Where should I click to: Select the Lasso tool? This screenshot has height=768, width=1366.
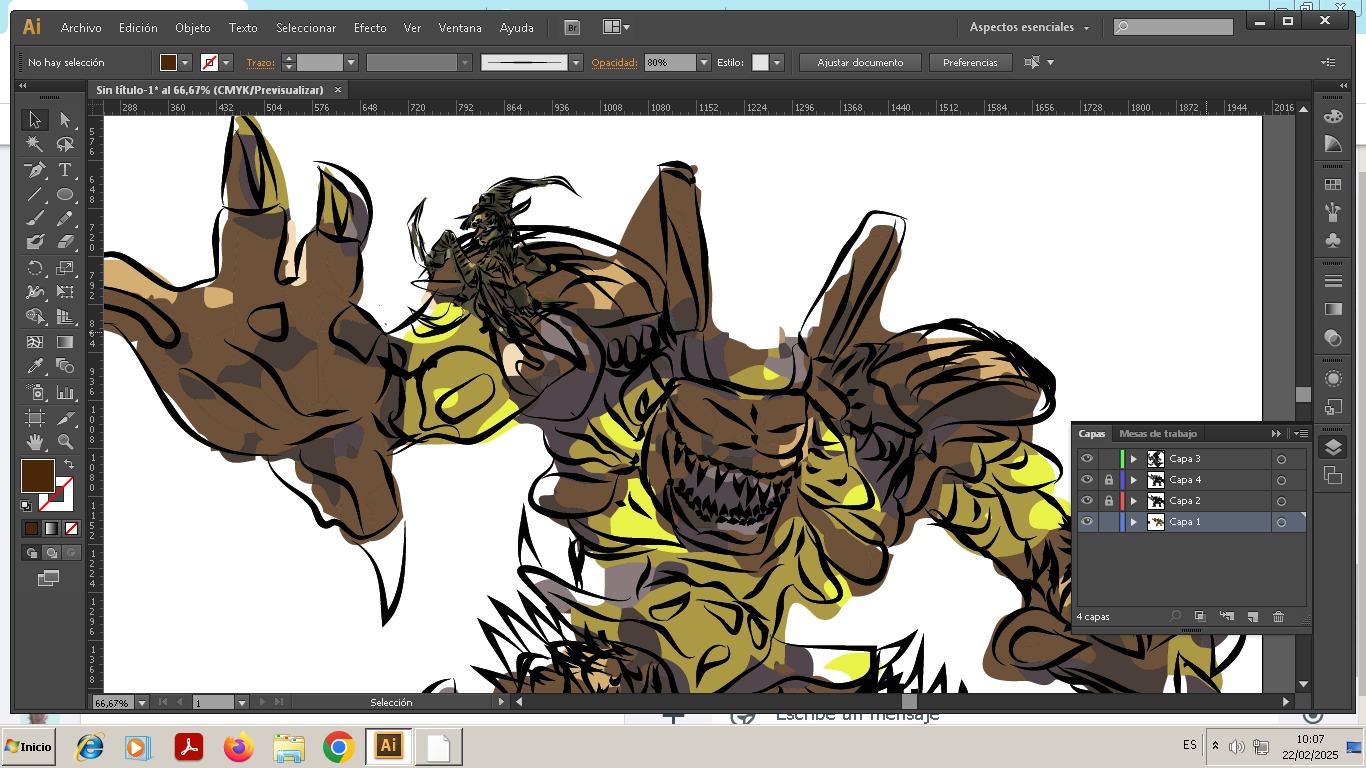[65, 144]
